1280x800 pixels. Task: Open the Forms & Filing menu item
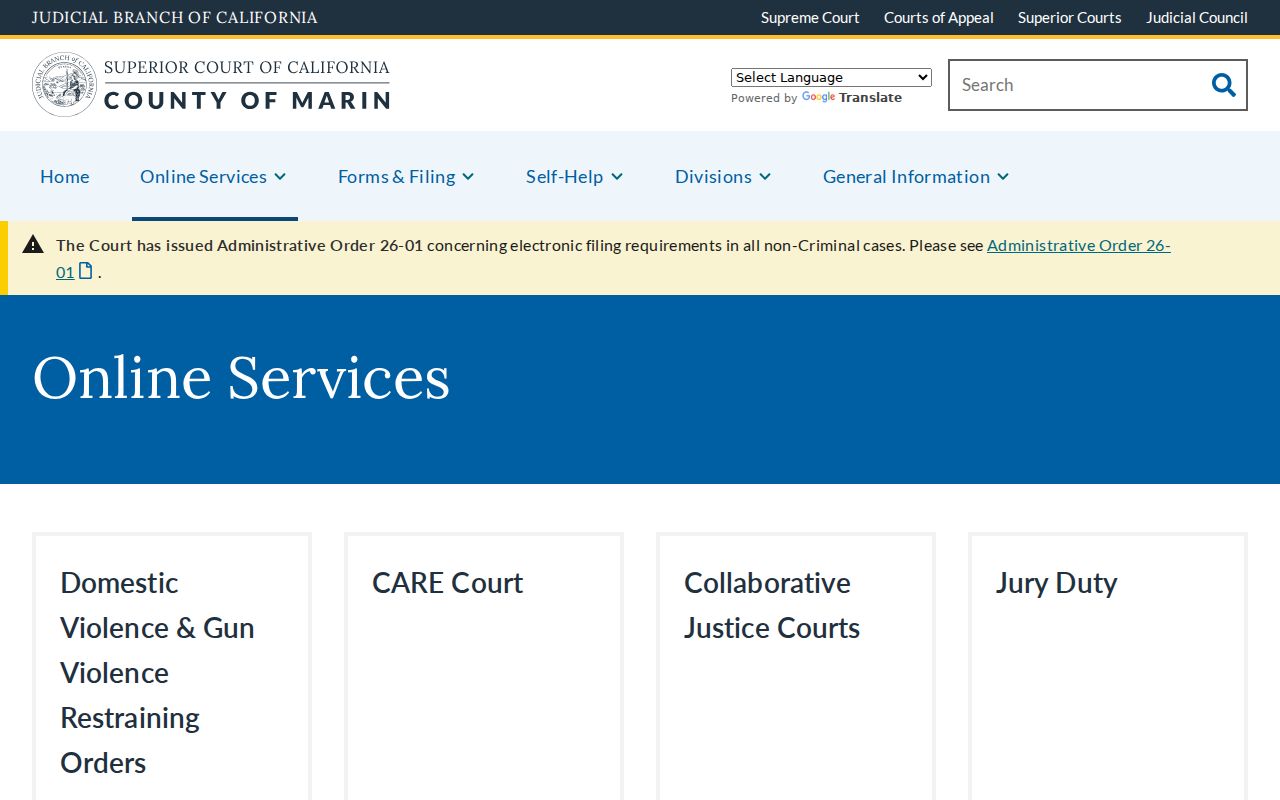pyautogui.click(x=396, y=176)
